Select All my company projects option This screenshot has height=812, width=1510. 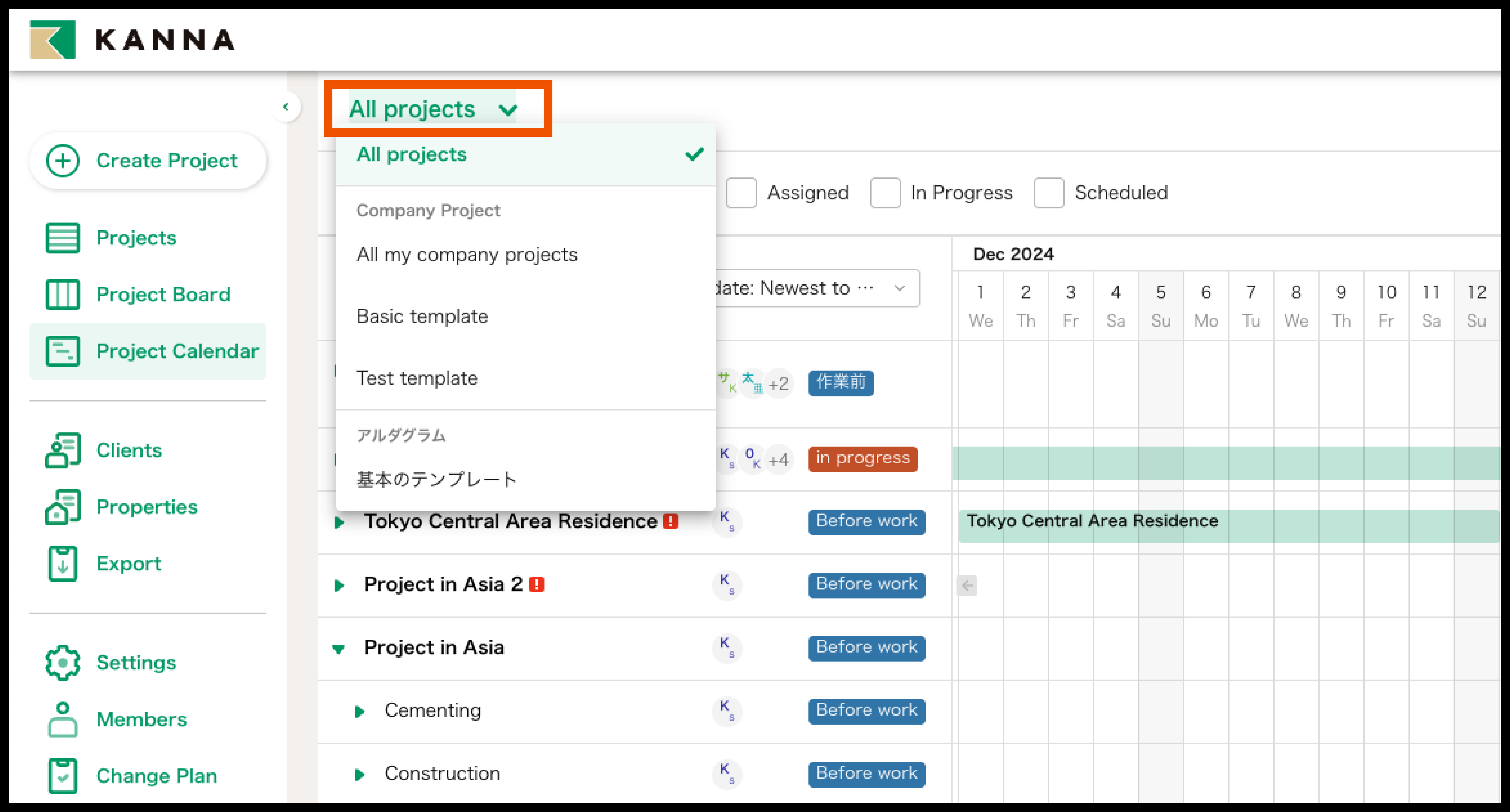[467, 254]
